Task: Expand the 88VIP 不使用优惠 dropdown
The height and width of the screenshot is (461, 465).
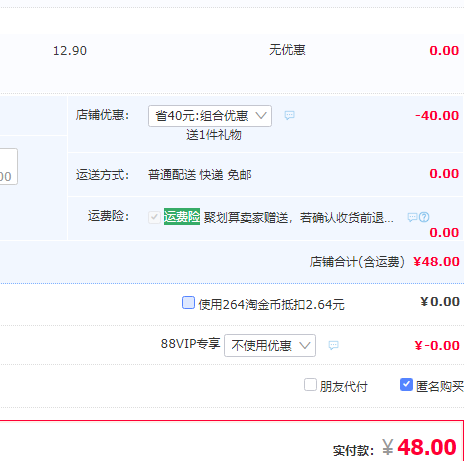Action: coord(270,345)
